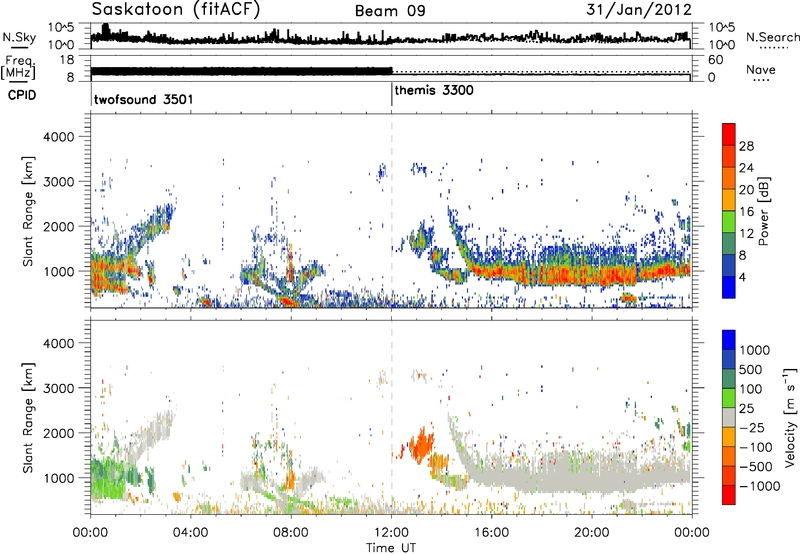The image size is (800, 554).
Task: Click the power colorbar tick '4'
Action: tap(742, 277)
